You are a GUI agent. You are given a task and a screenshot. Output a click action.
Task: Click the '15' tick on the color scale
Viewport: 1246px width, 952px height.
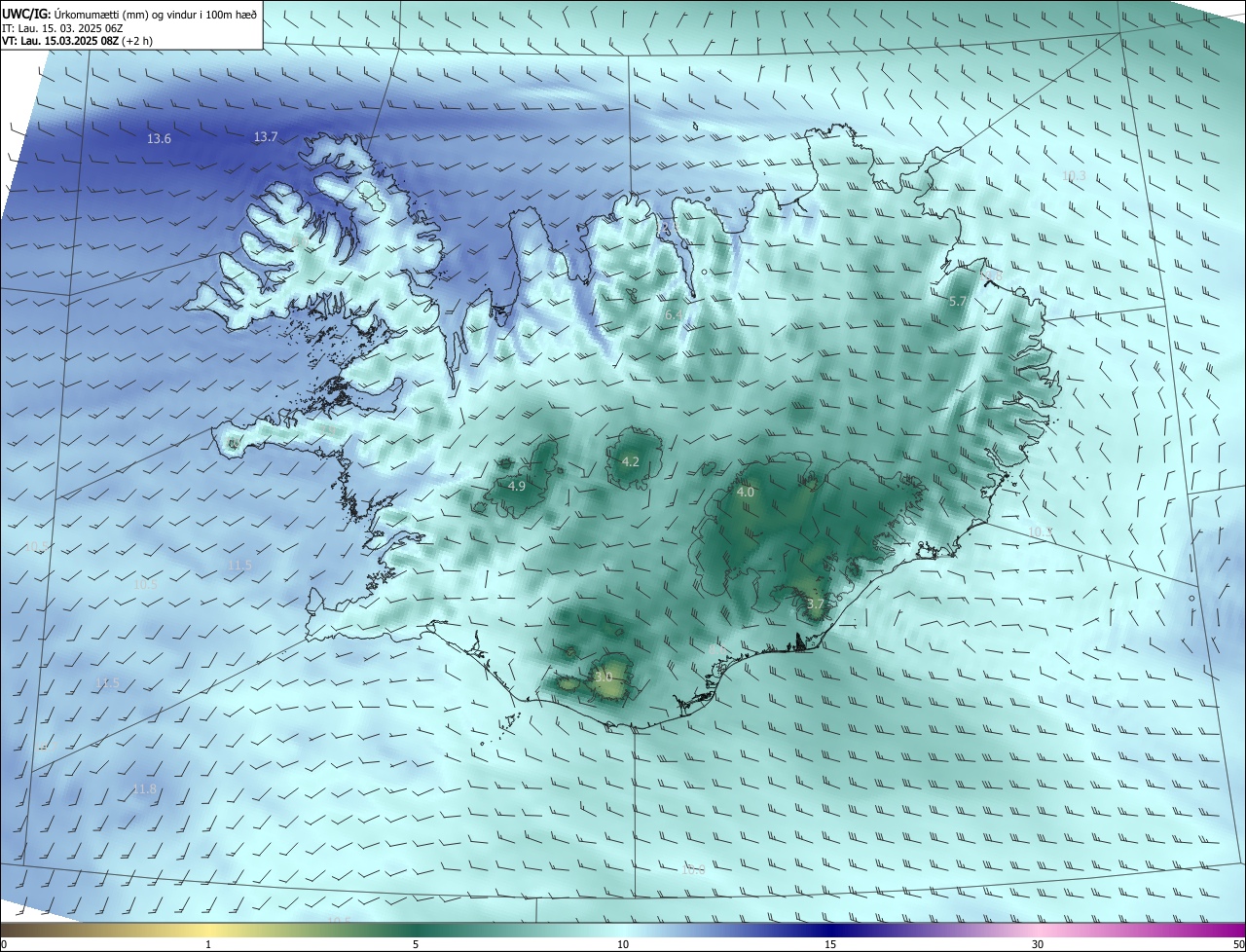pyautogui.click(x=830, y=944)
